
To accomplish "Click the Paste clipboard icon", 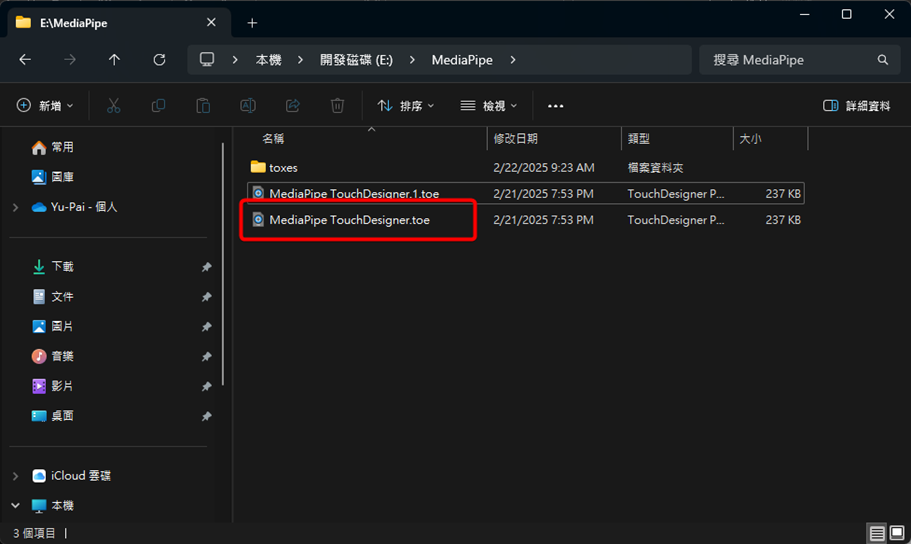I will (203, 106).
